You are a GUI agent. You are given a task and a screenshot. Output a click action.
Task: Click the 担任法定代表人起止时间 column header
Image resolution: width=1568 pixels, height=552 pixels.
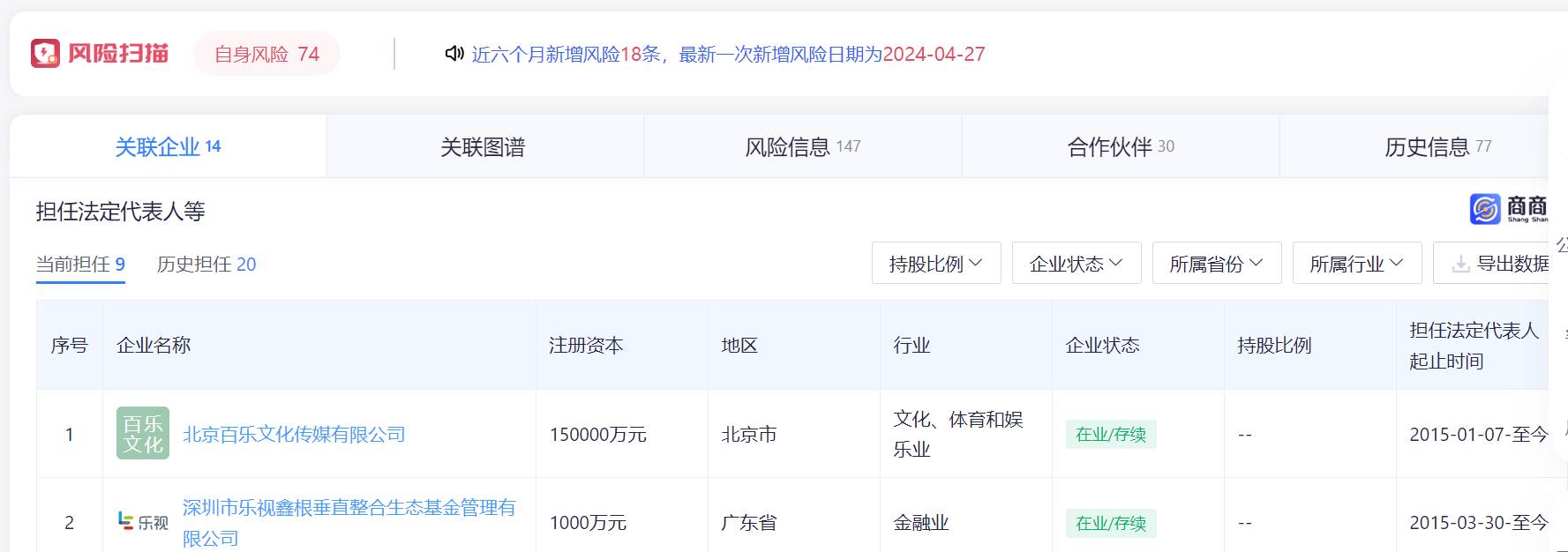pos(1474,345)
